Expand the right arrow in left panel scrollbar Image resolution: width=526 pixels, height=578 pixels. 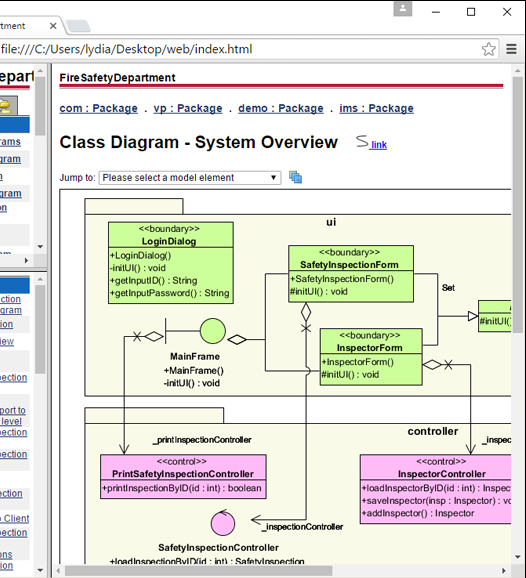[26, 261]
